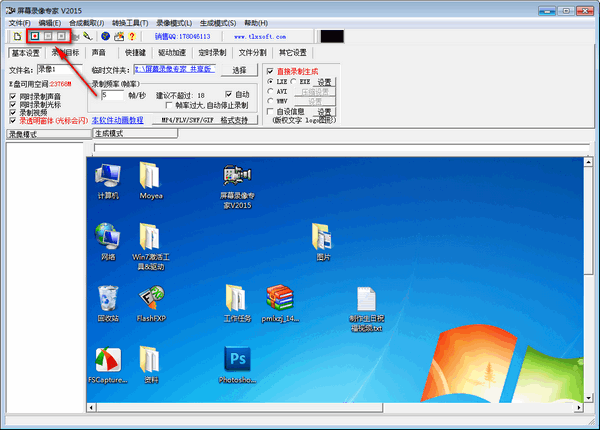Open the 文件(F) menu
600x430 pixels.
point(20,23)
